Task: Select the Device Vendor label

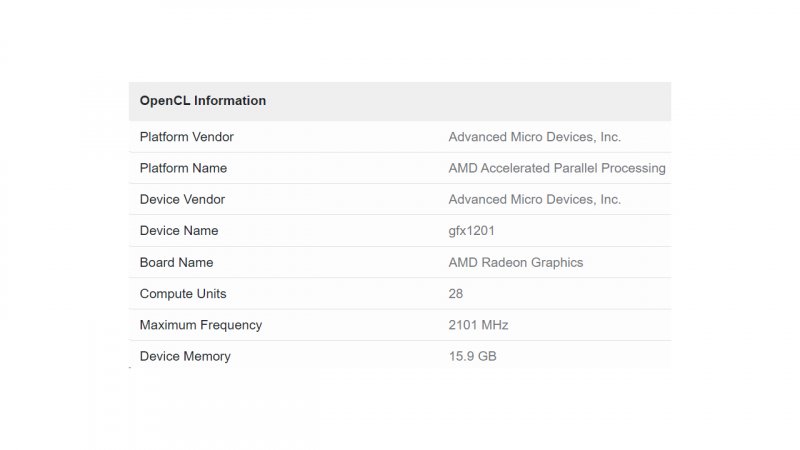Action: coord(182,199)
